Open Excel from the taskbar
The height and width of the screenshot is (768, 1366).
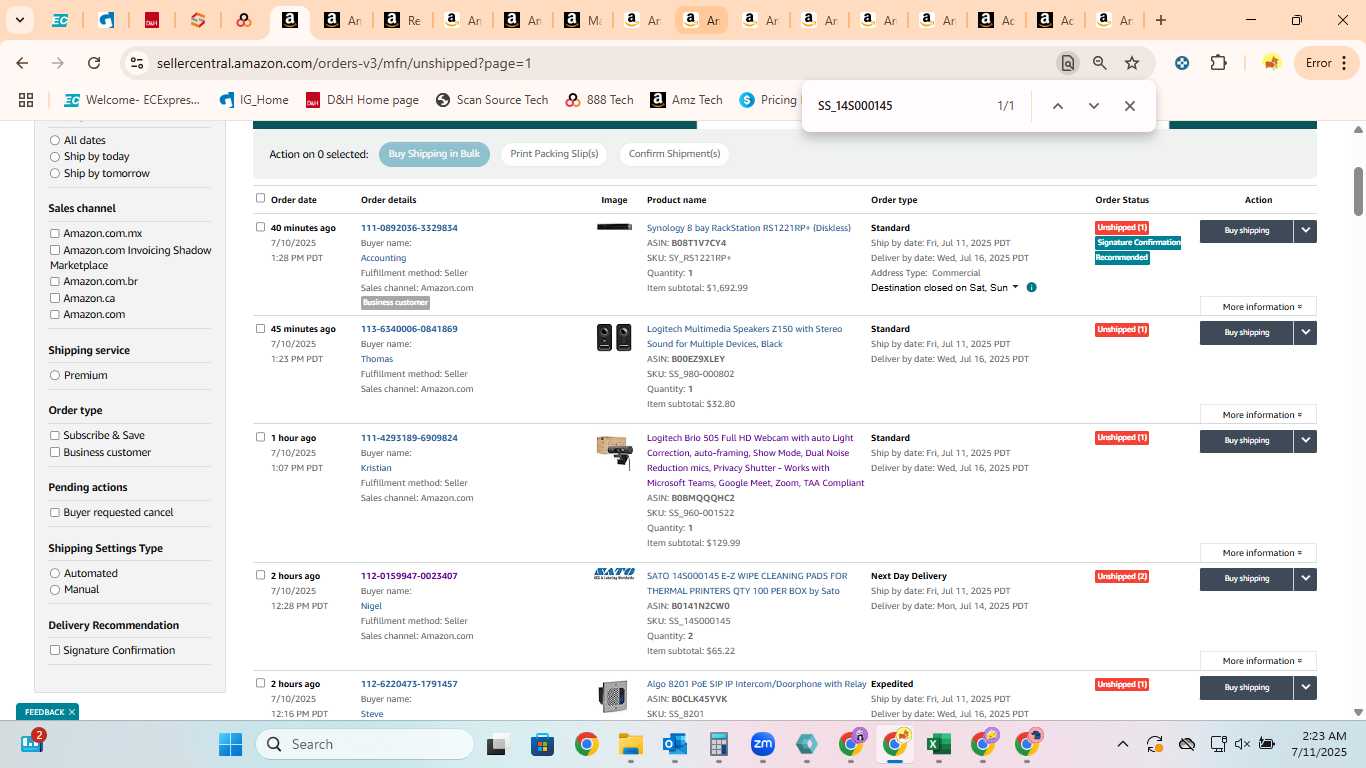[938, 744]
